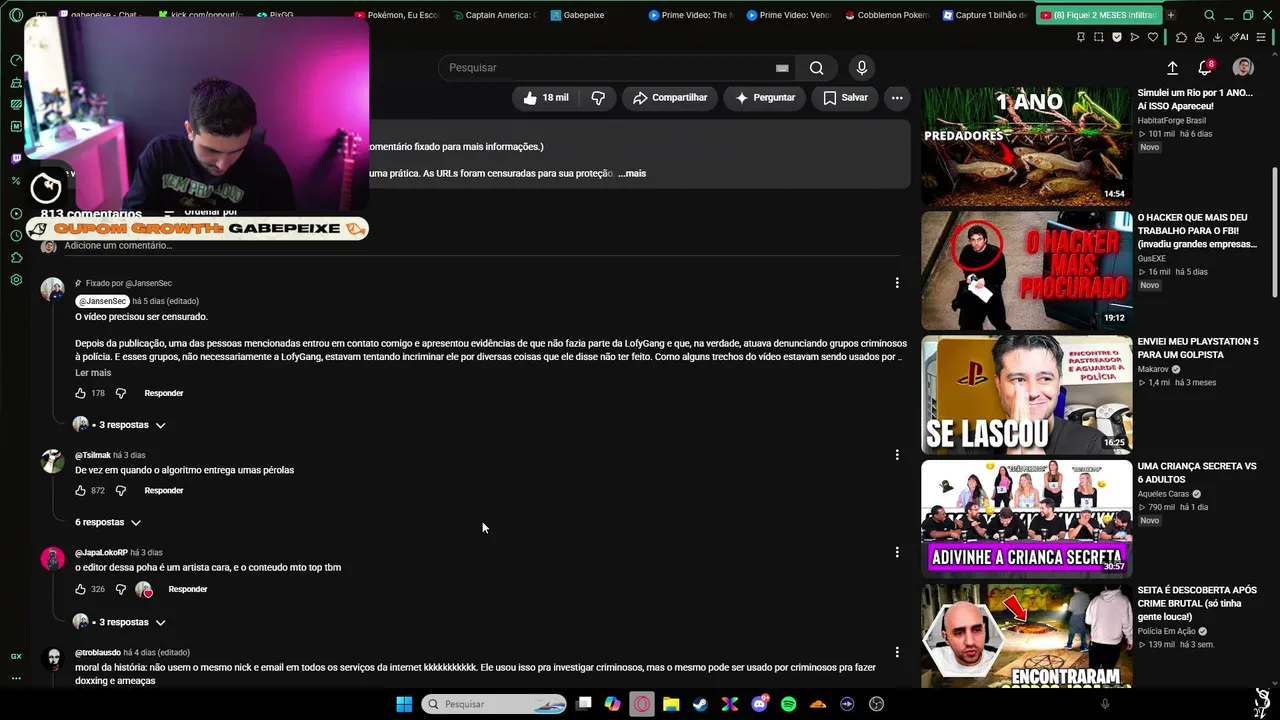The height and width of the screenshot is (720, 1280).
Task: Expand video description with ...mais
Action: point(632,173)
